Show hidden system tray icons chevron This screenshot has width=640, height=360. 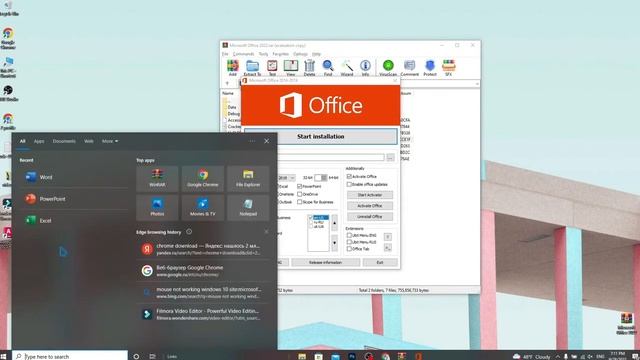tap(558, 356)
